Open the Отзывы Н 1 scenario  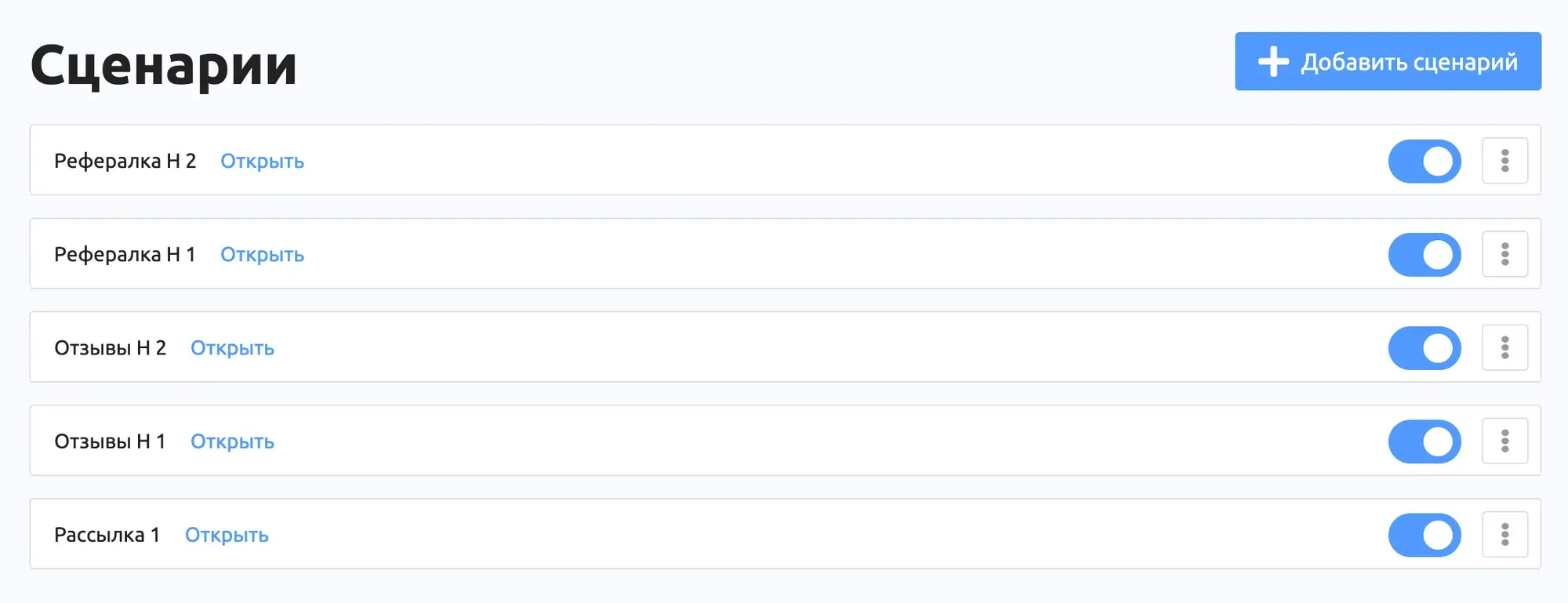pos(232,441)
